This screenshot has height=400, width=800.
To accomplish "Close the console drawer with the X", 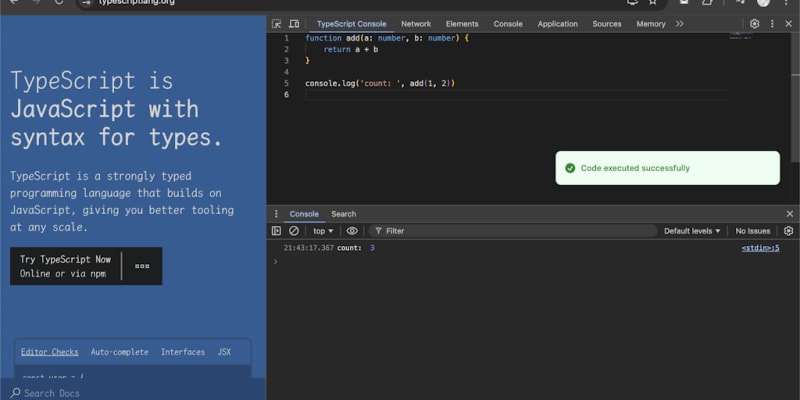I will [789, 214].
